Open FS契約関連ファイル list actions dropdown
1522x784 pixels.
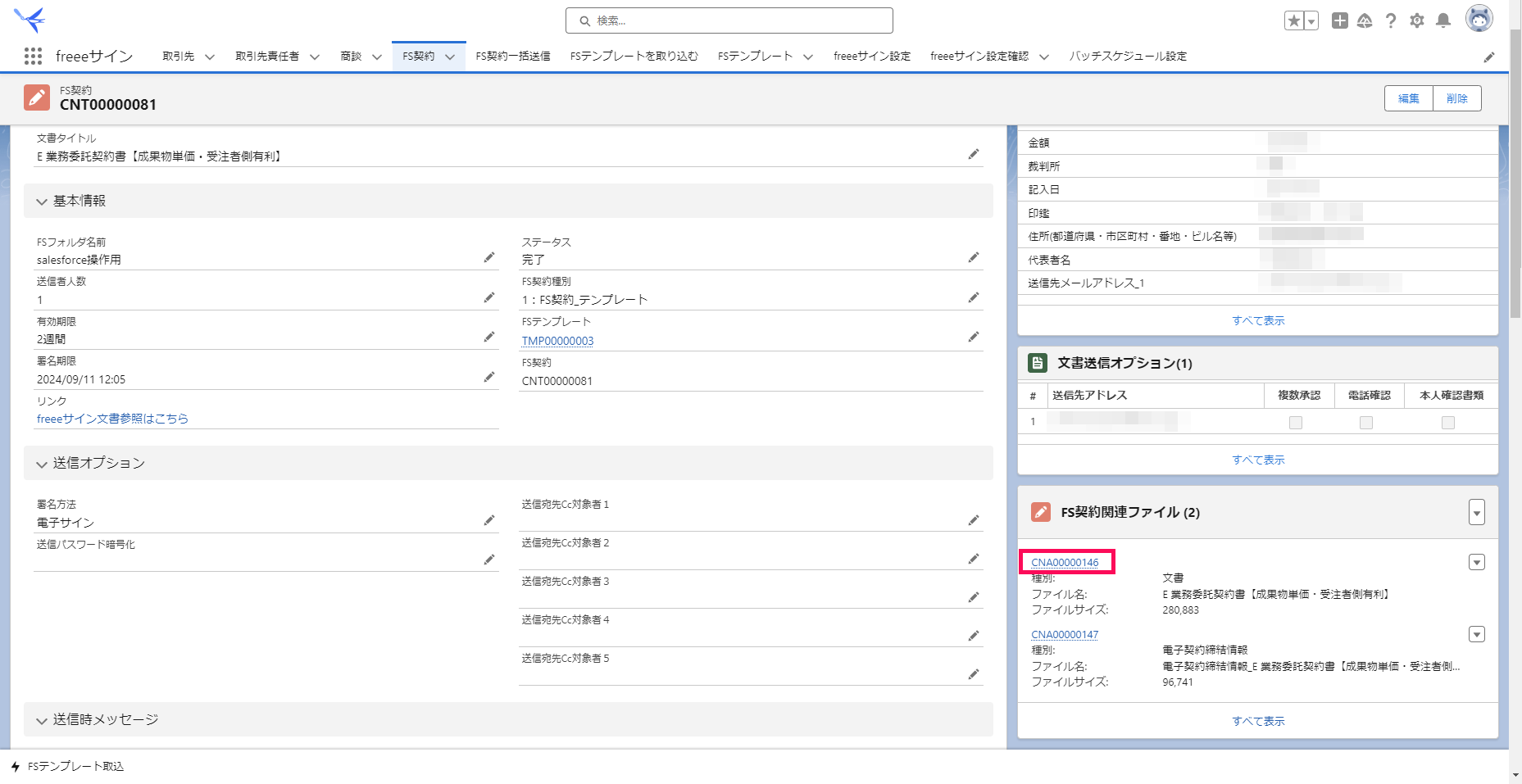pos(1477,513)
